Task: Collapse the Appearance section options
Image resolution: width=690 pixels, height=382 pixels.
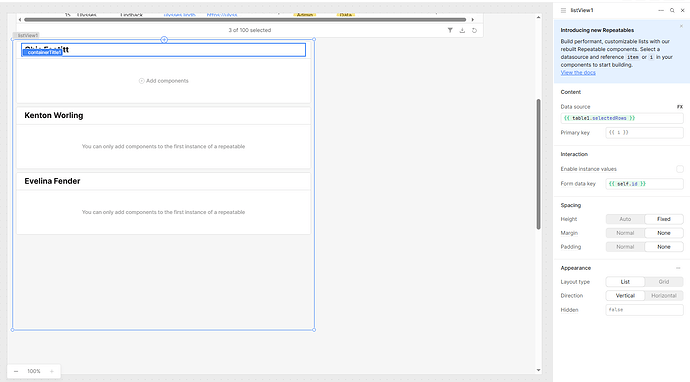Action: coord(678,268)
